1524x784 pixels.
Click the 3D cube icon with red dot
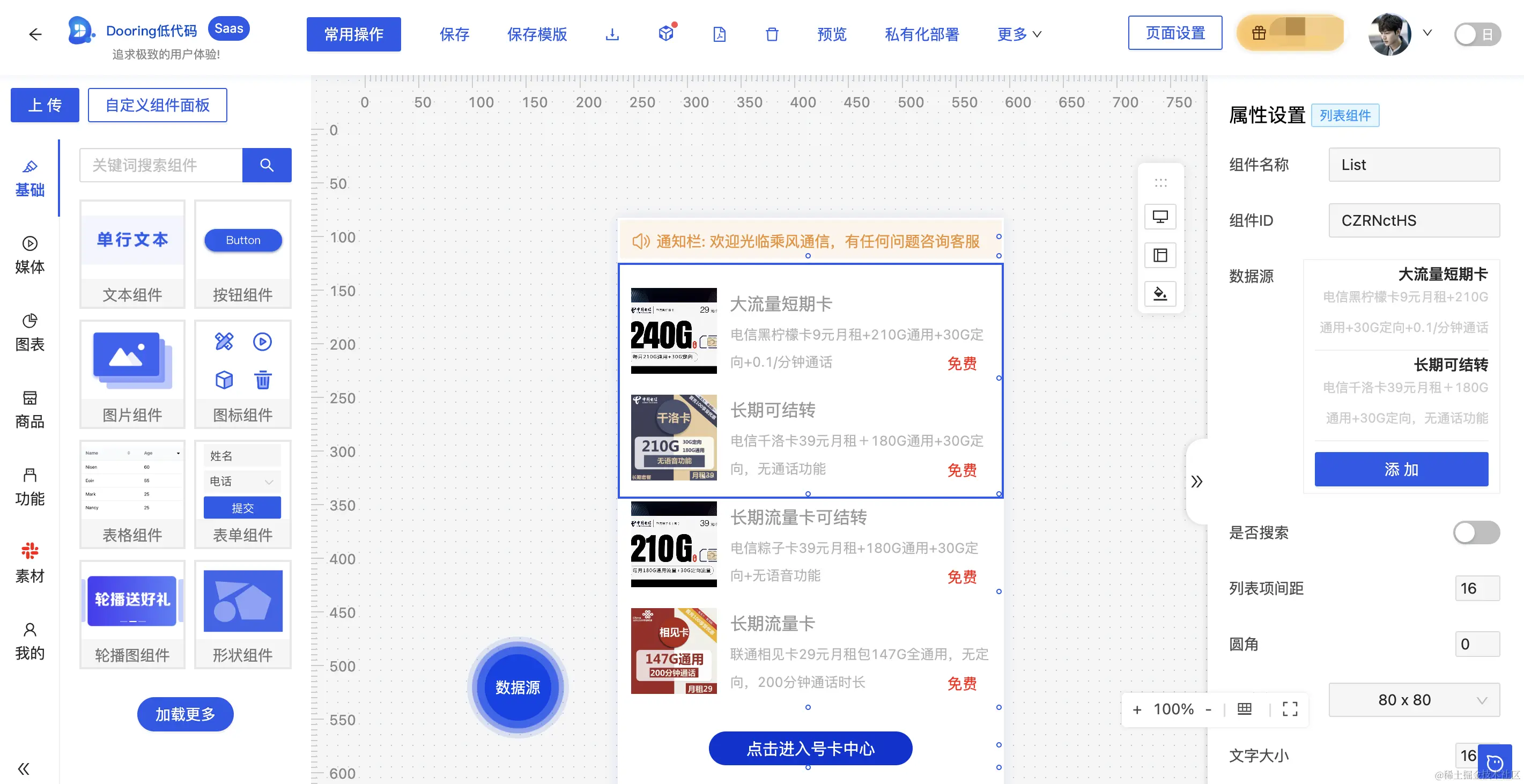[666, 34]
